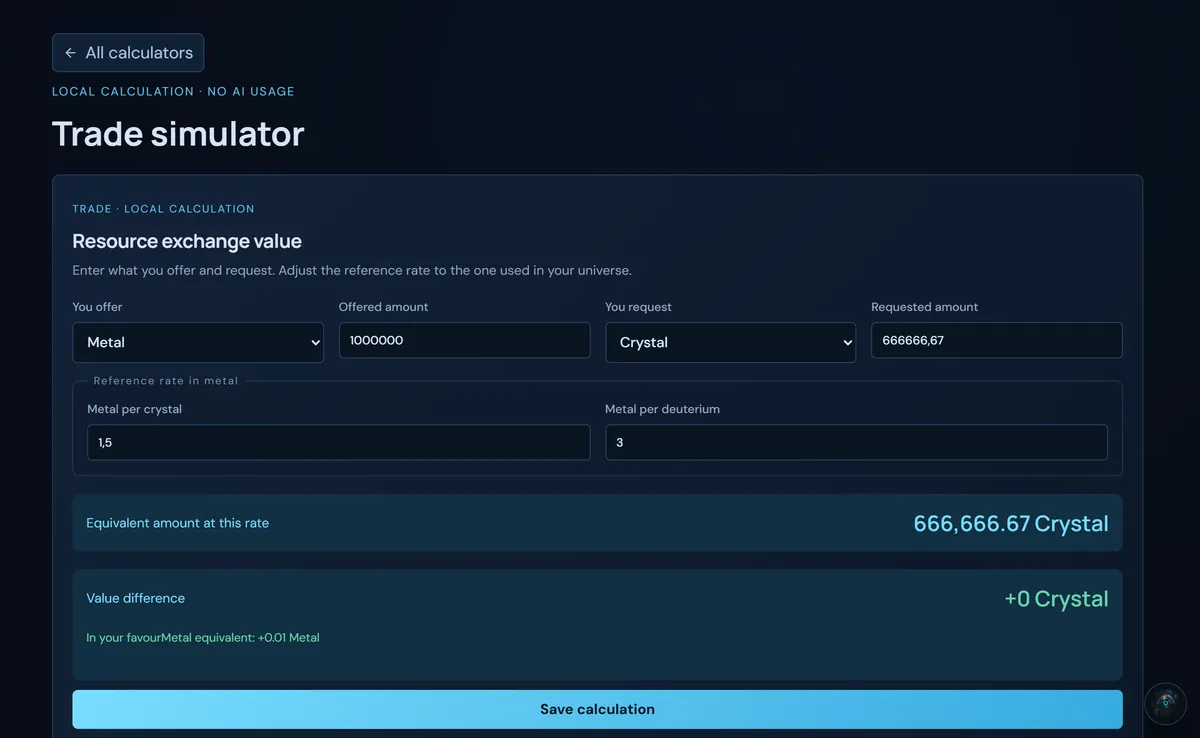Image resolution: width=1200 pixels, height=738 pixels.
Task: Click the Requested amount input field
Action: pos(997,340)
